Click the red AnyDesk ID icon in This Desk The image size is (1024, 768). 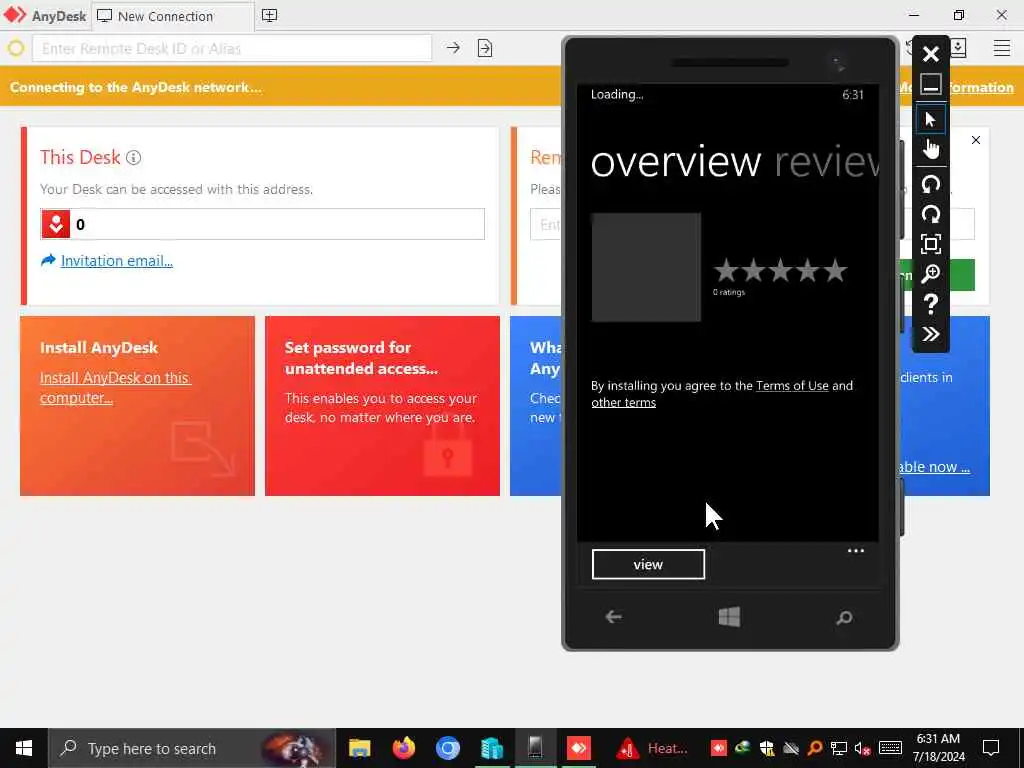coord(56,224)
